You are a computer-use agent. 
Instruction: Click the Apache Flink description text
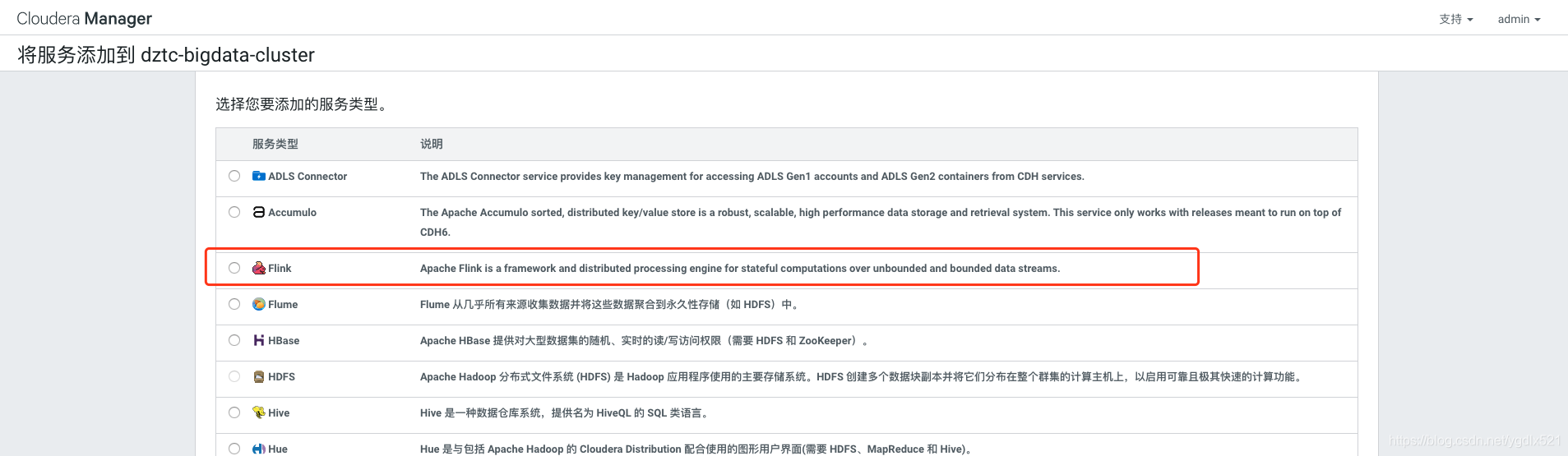tap(740, 269)
